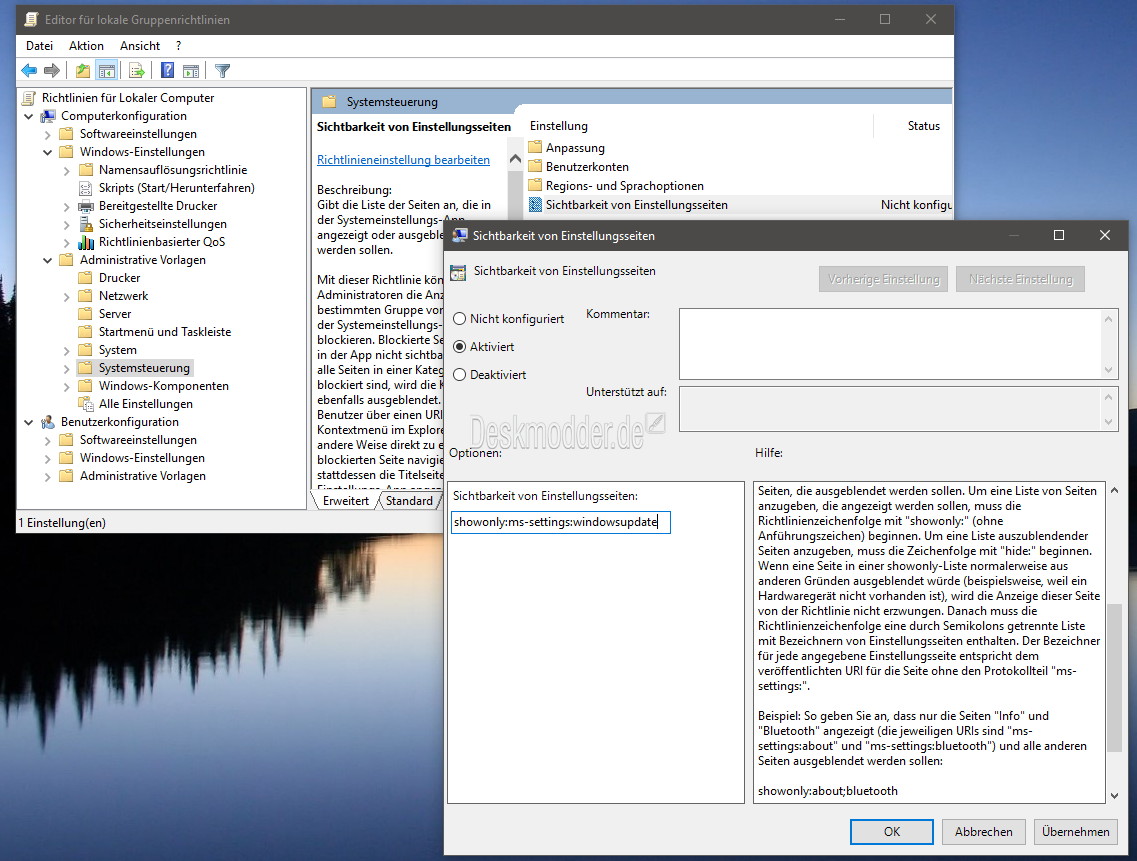
Task: Click Startmenü und Taskleiste folder icon
Action: [x=86, y=331]
